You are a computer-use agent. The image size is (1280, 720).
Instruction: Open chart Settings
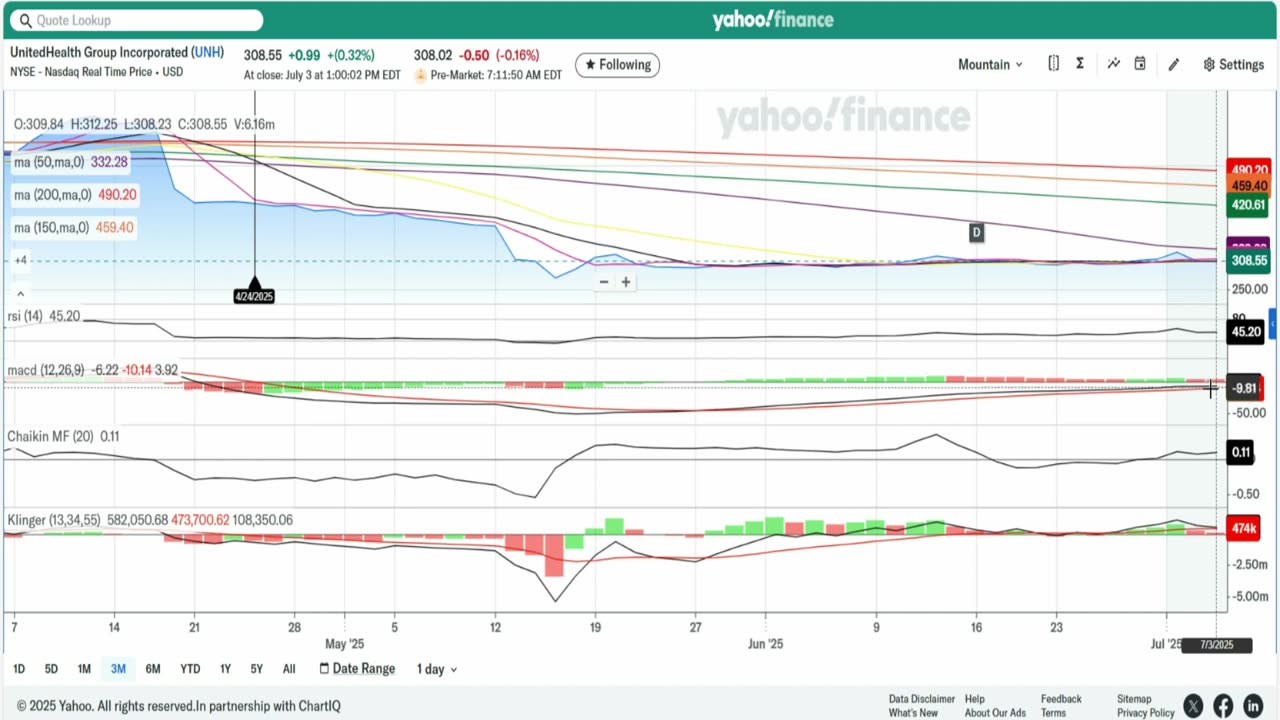(x=1234, y=64)
